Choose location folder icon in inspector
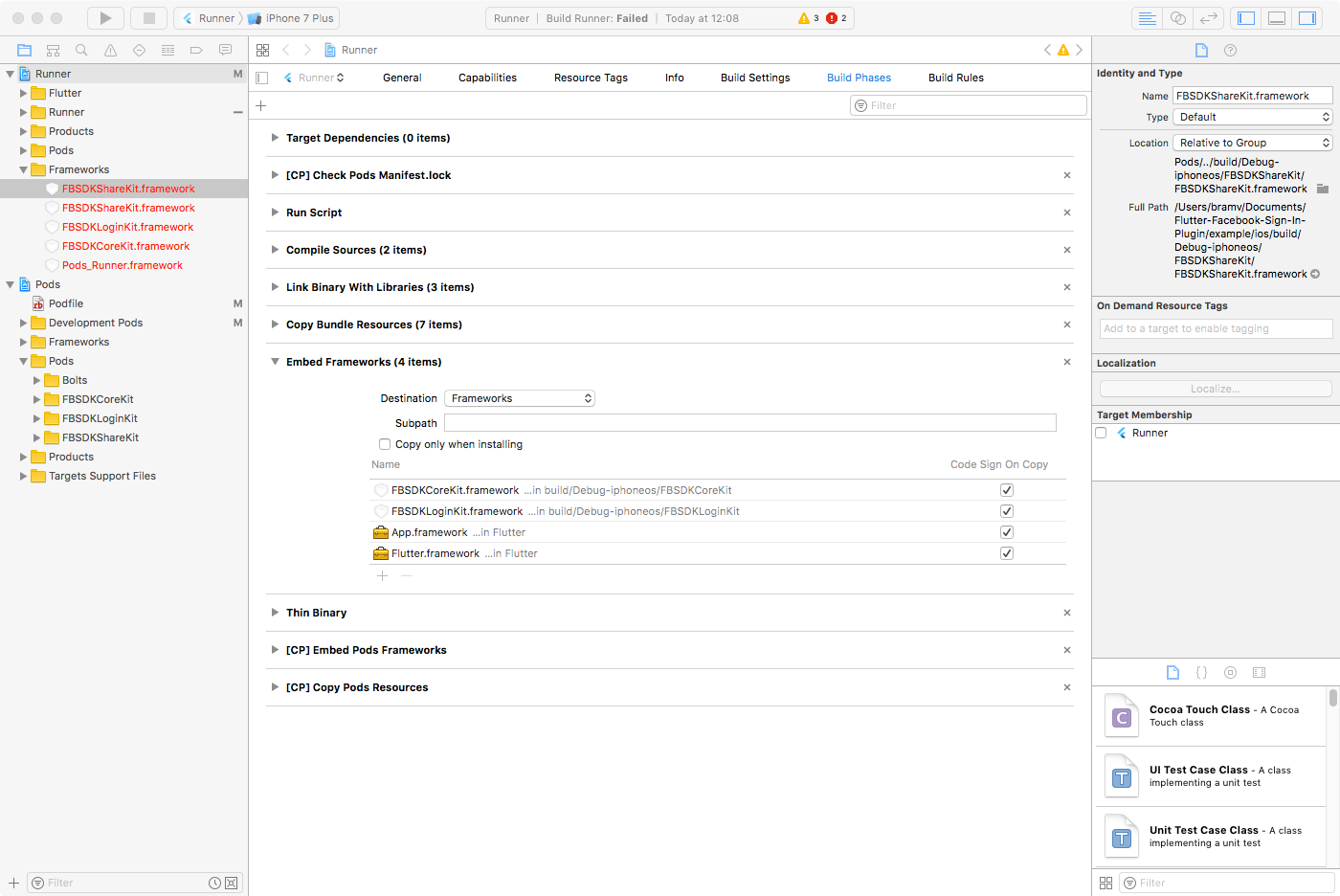The width and height of the screenshot is (1340, 896). pos(1322,189)
